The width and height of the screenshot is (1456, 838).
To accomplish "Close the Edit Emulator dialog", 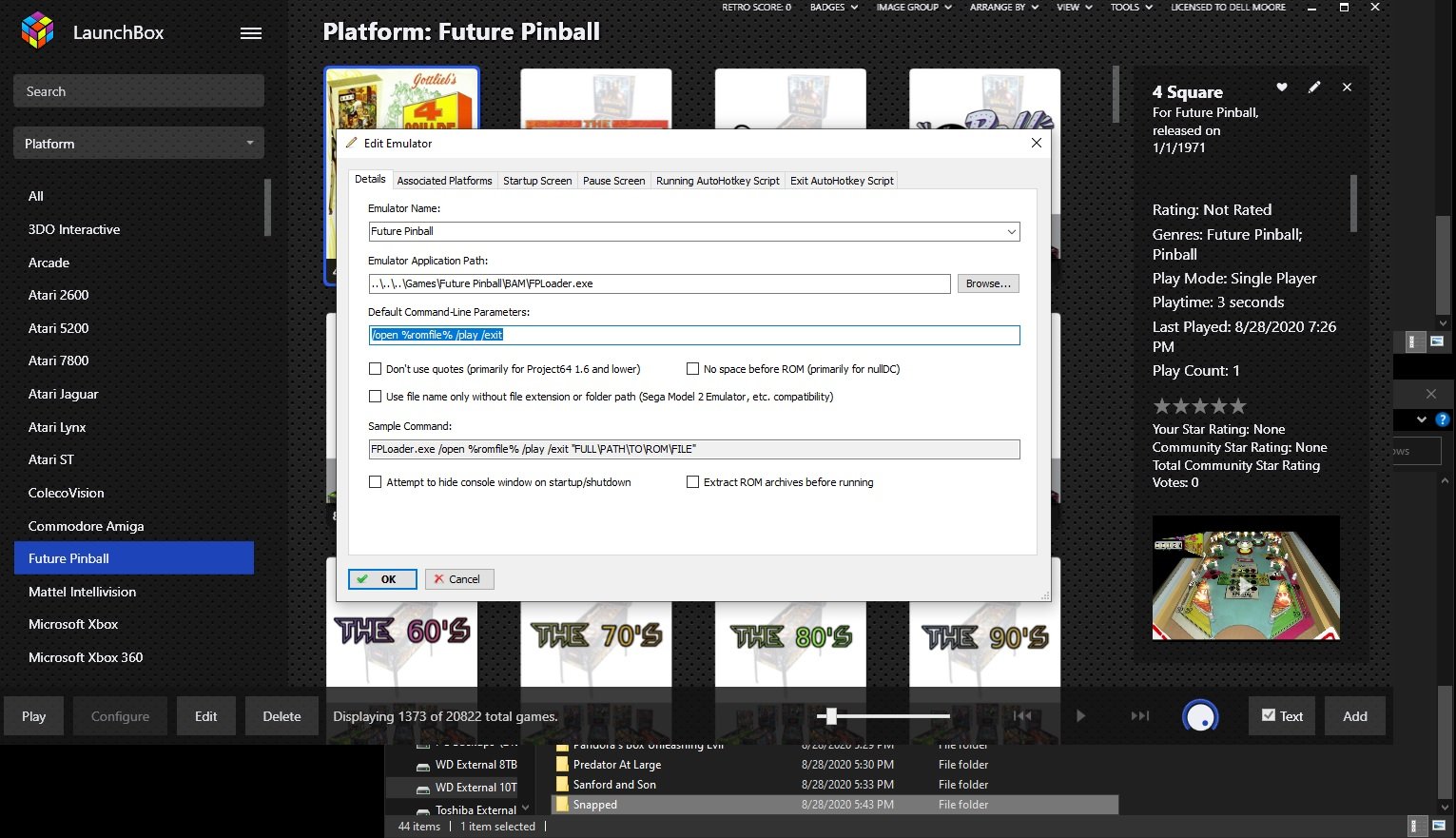I will [1037, 143].
